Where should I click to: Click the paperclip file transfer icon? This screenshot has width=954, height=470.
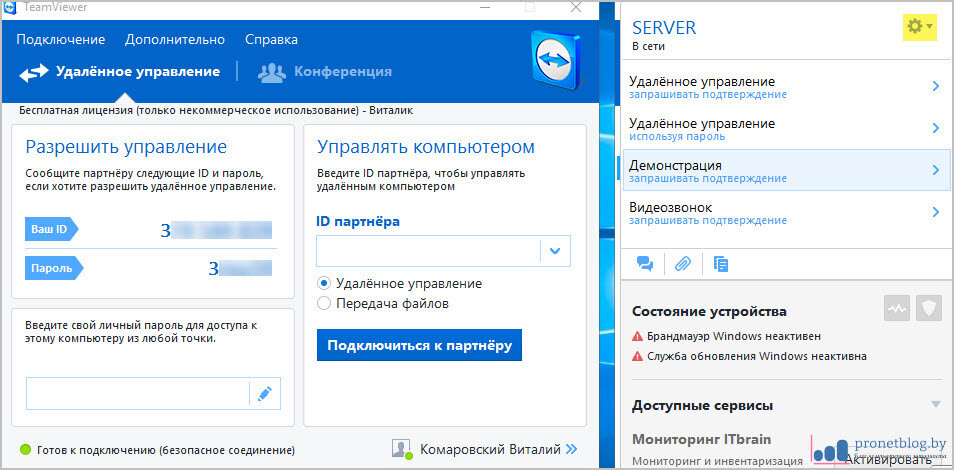click(683, 264)
